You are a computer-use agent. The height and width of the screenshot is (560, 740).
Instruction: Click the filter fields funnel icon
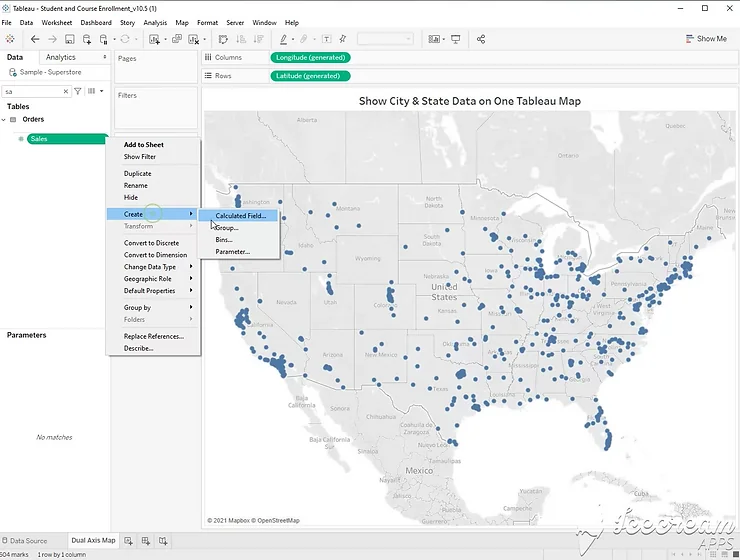click(78, 91)
